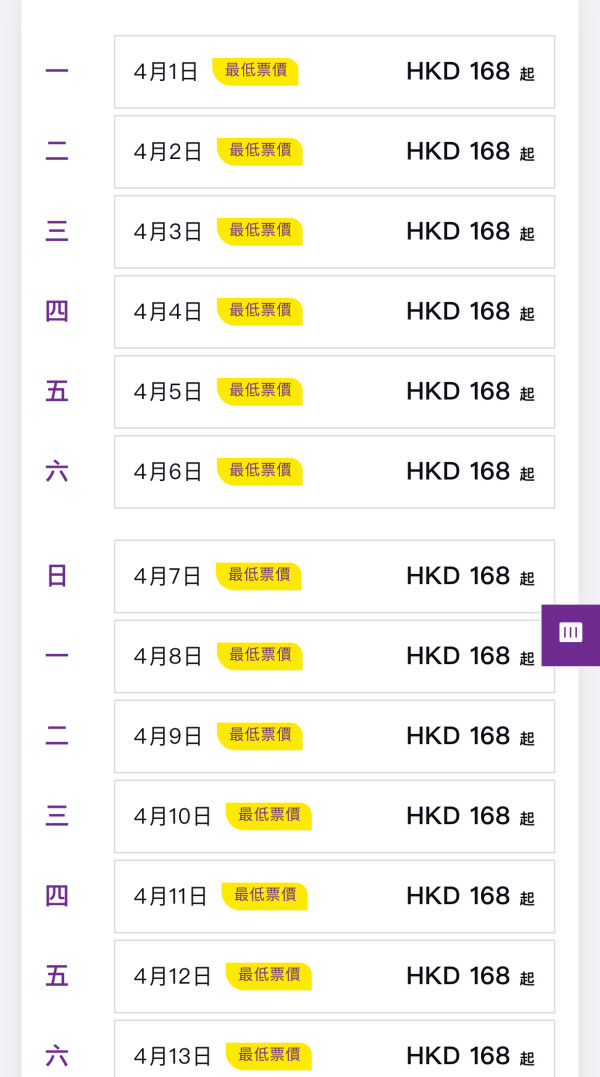This screenshot has height=1077, width=600.
Task: Click the Saturday (六) weekday label
Action: 56,471
